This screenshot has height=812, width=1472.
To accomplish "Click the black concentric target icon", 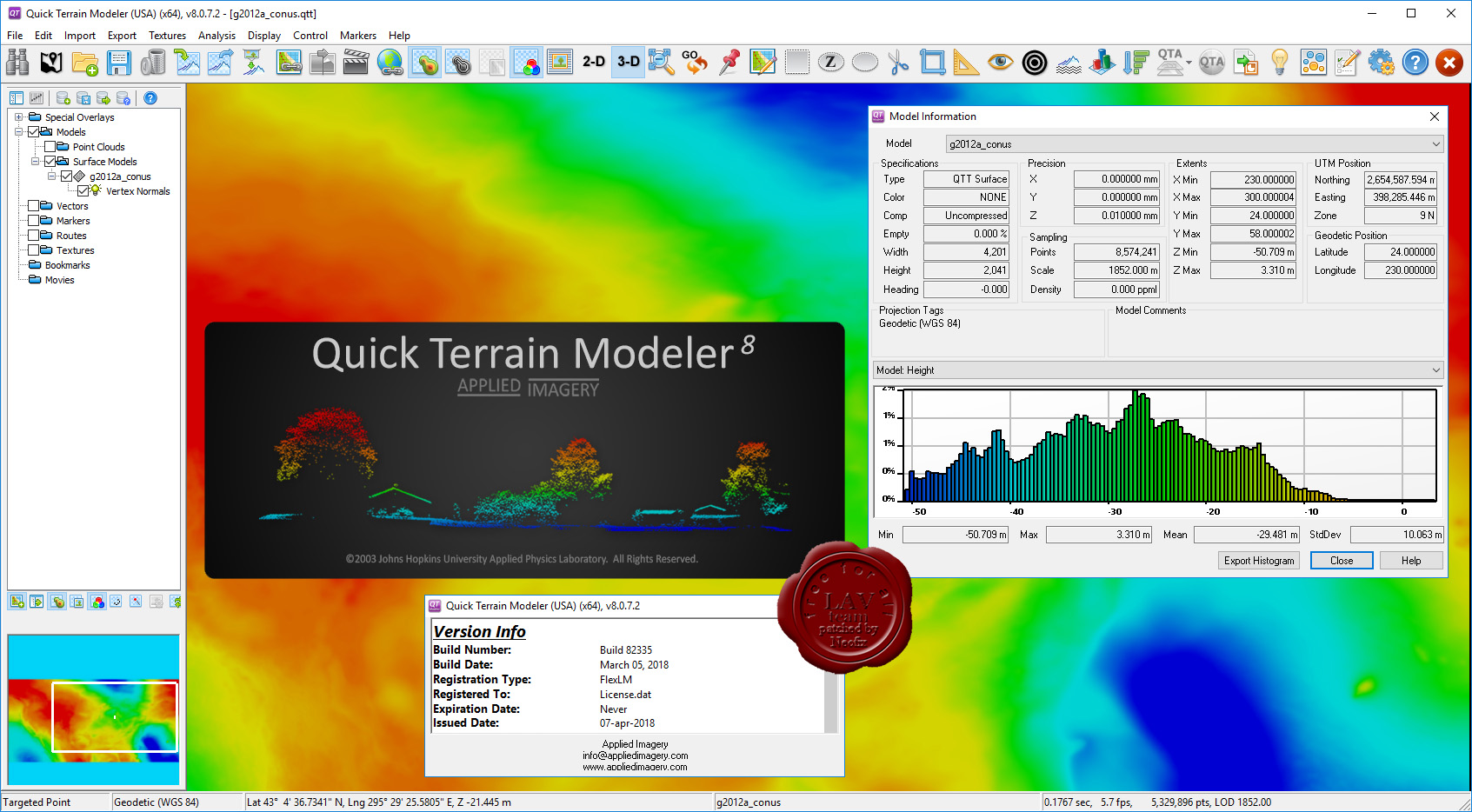I will pos(1035,63).
